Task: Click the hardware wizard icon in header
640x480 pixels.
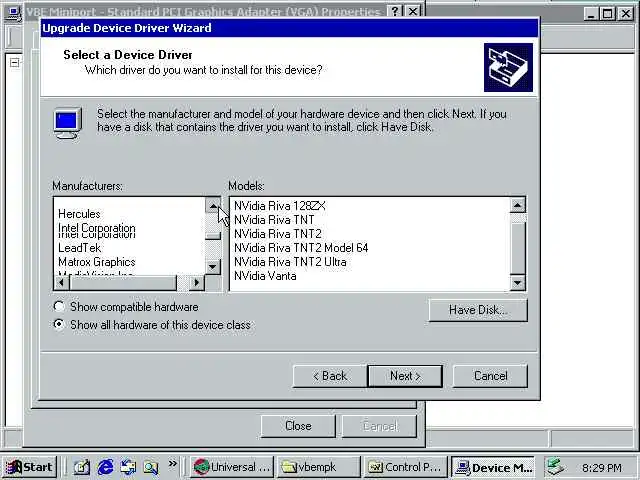Action: tap(508, 67)
